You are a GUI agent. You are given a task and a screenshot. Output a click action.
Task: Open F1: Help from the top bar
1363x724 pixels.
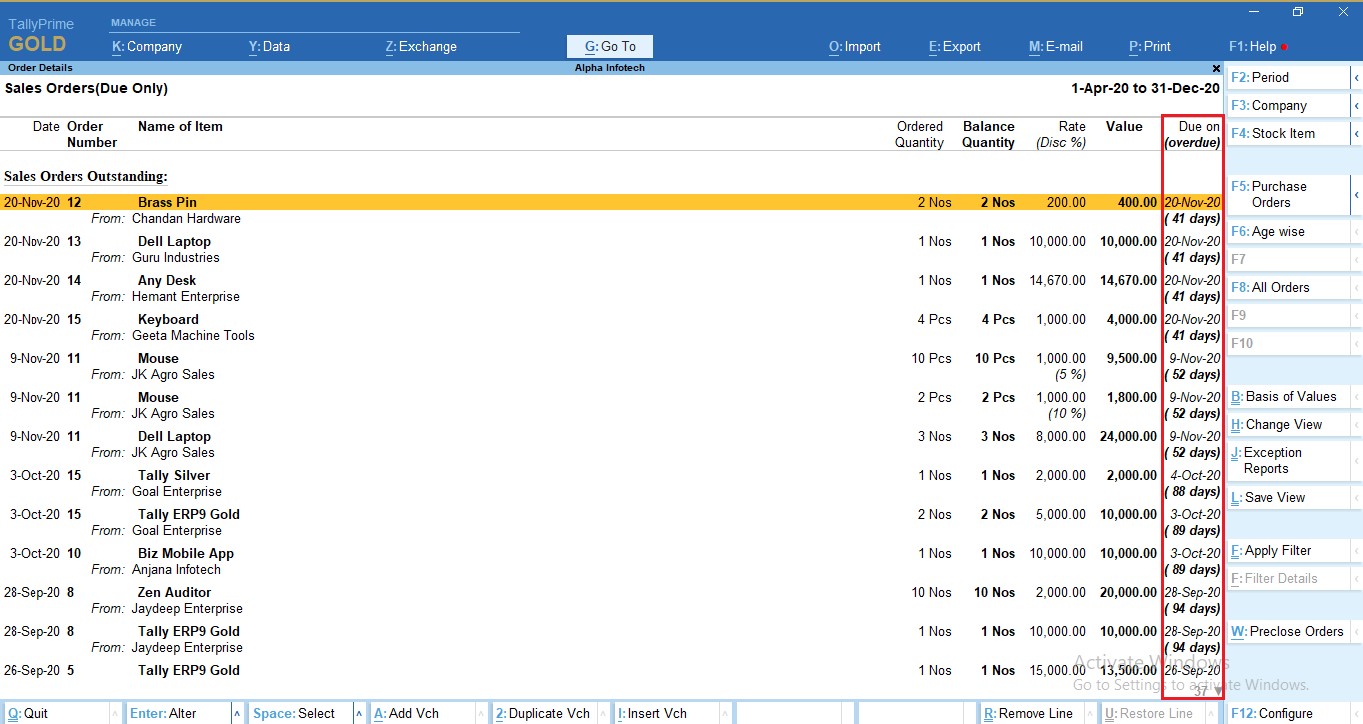(x=1252, y=47)
